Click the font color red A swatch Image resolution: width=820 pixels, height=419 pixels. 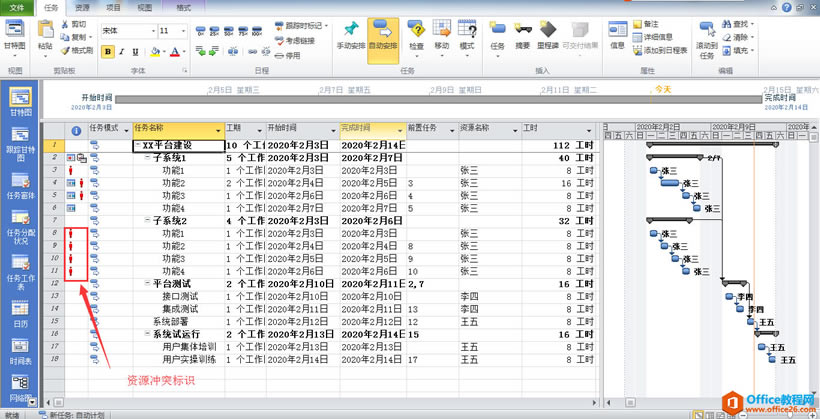pyautogui.click(x=174, y=51)
